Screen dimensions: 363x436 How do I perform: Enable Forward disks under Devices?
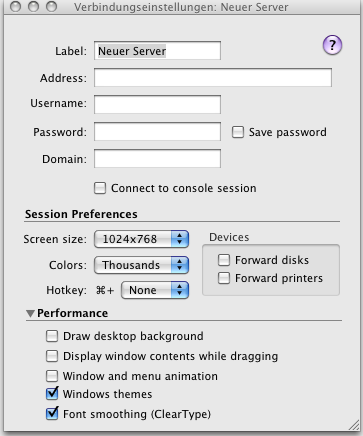tap(224, 260)
